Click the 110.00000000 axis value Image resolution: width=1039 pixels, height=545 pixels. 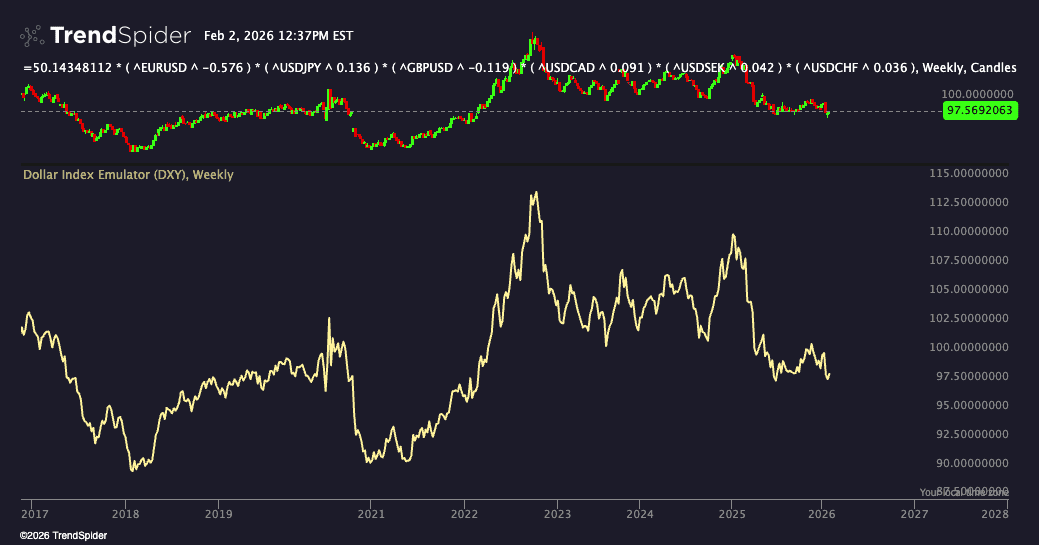click(x=969, y=231)
